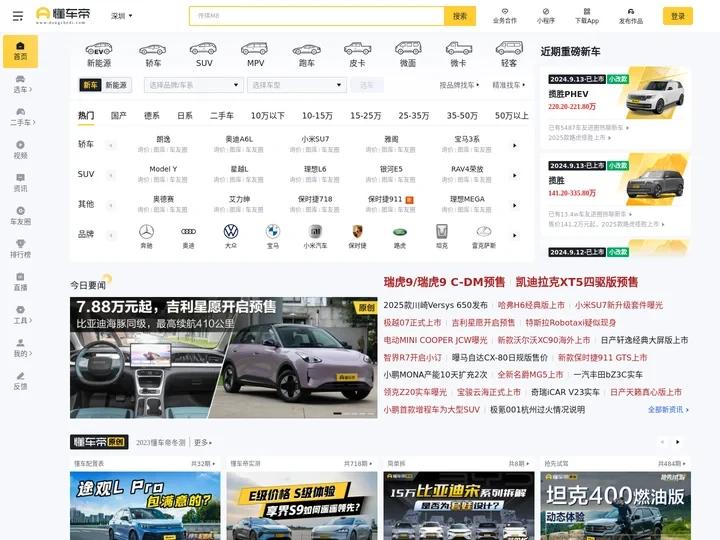Choose the 奥迪 brand logo

click(188, 236)
